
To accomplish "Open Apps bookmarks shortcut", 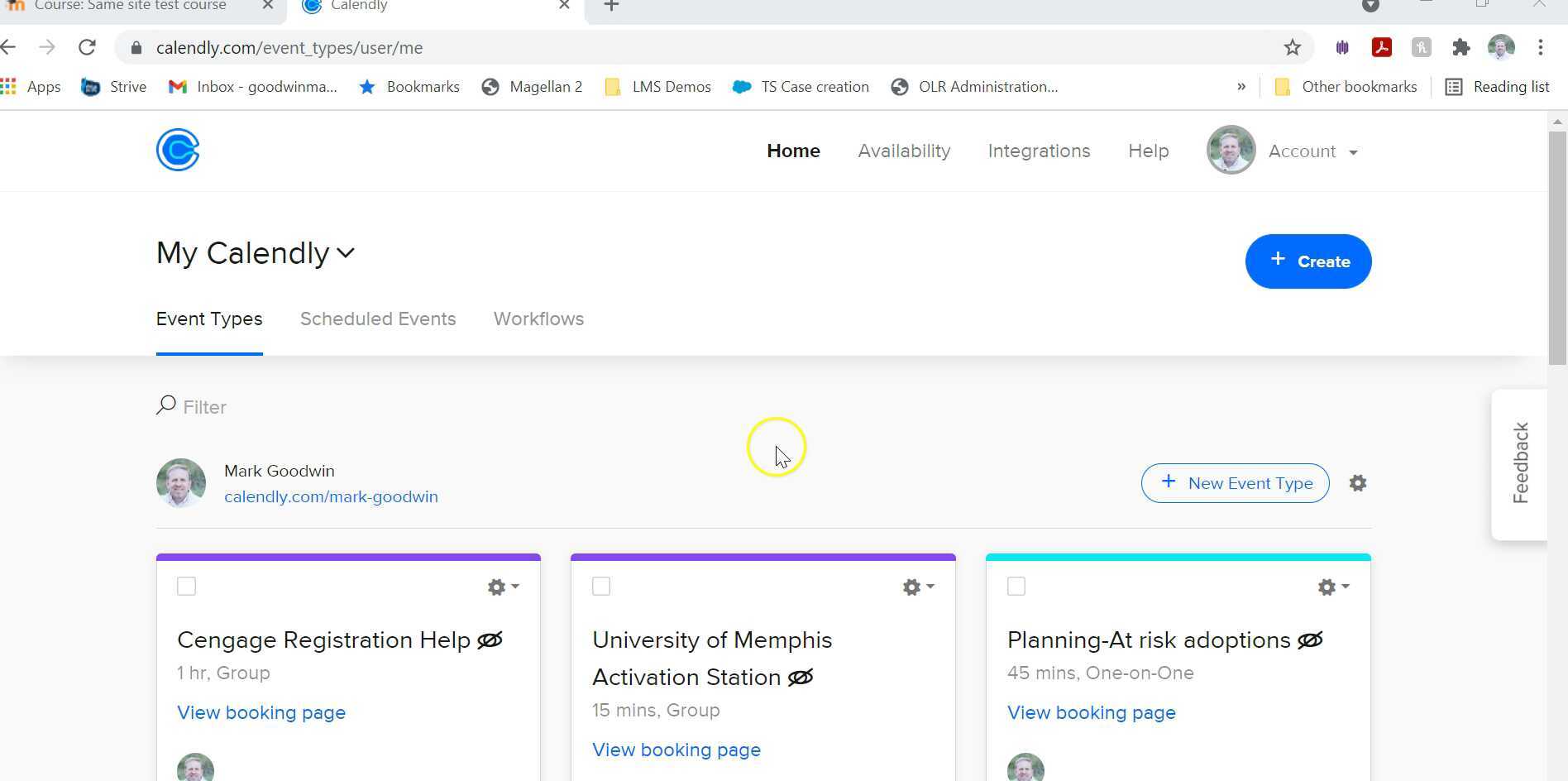I will coord(31,87).
